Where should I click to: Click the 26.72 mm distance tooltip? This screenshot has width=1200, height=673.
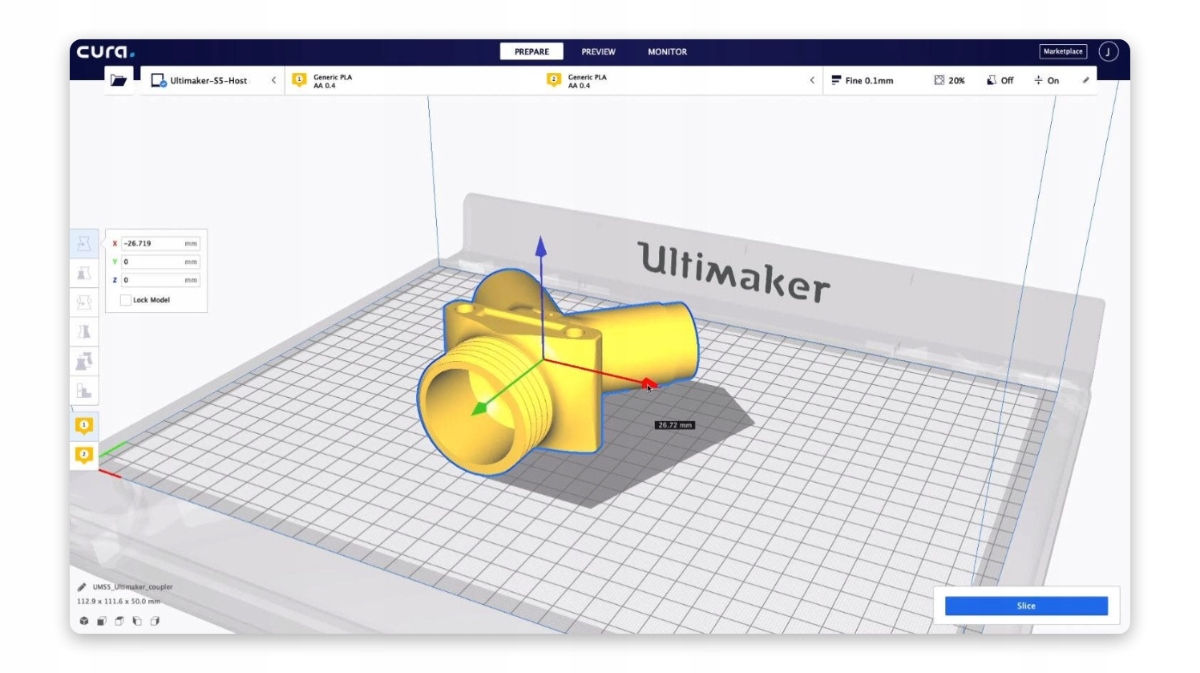(x=674, y=425)
